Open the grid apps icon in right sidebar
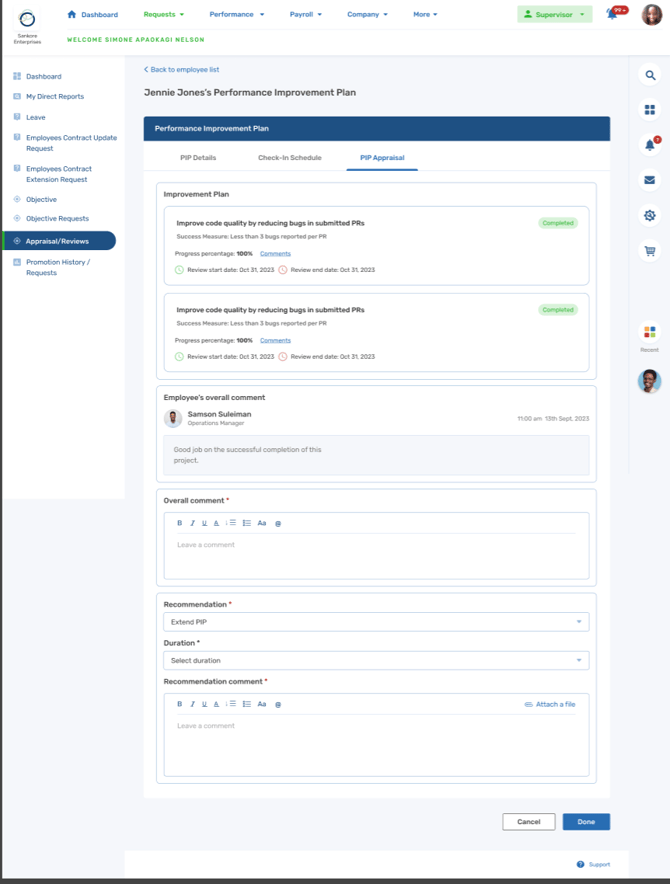This screenshot has height=884, width=670. [x=650, y=110]
